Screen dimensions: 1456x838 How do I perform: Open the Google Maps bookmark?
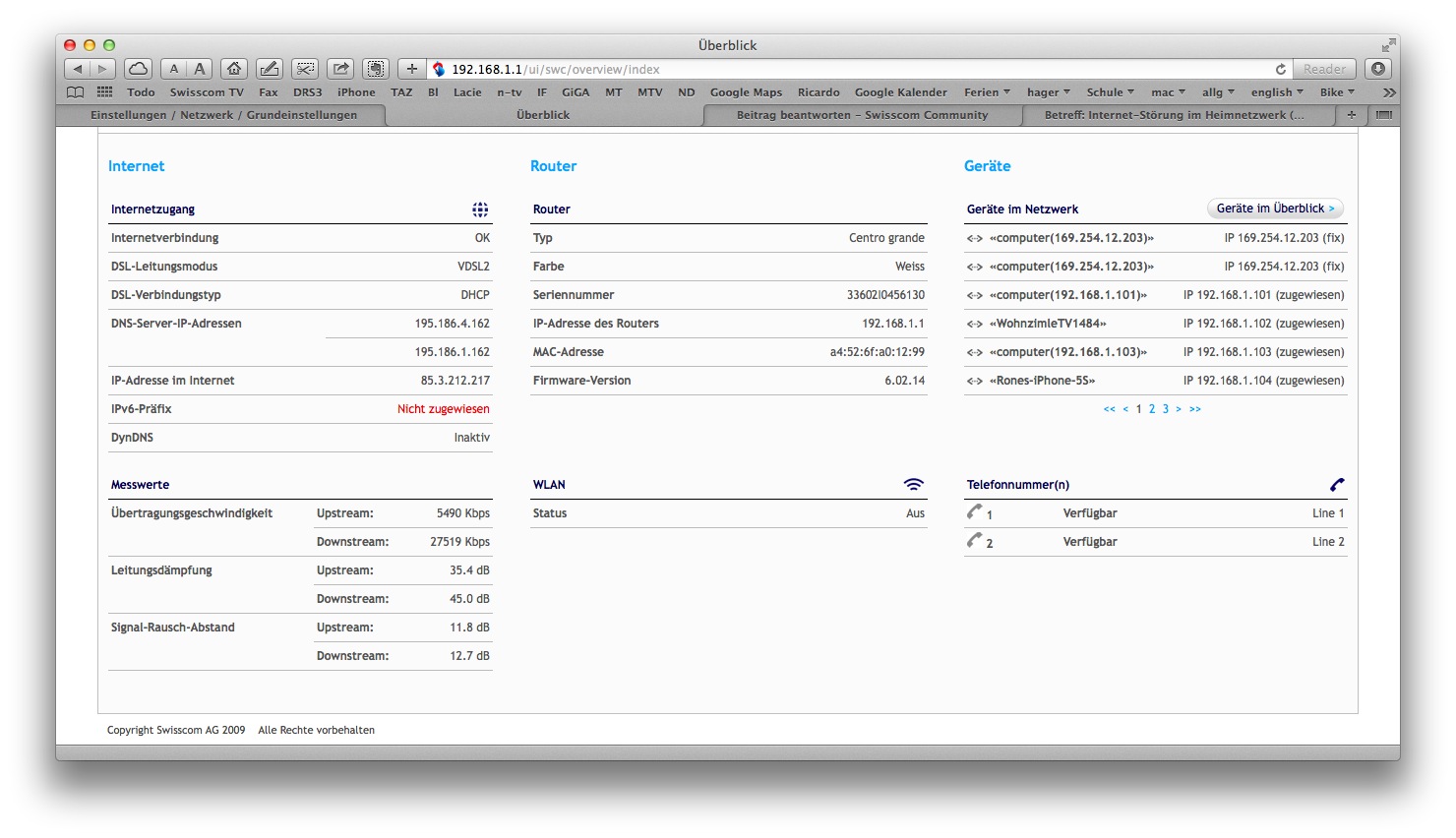pyautogui.click(x=746, y=92)
